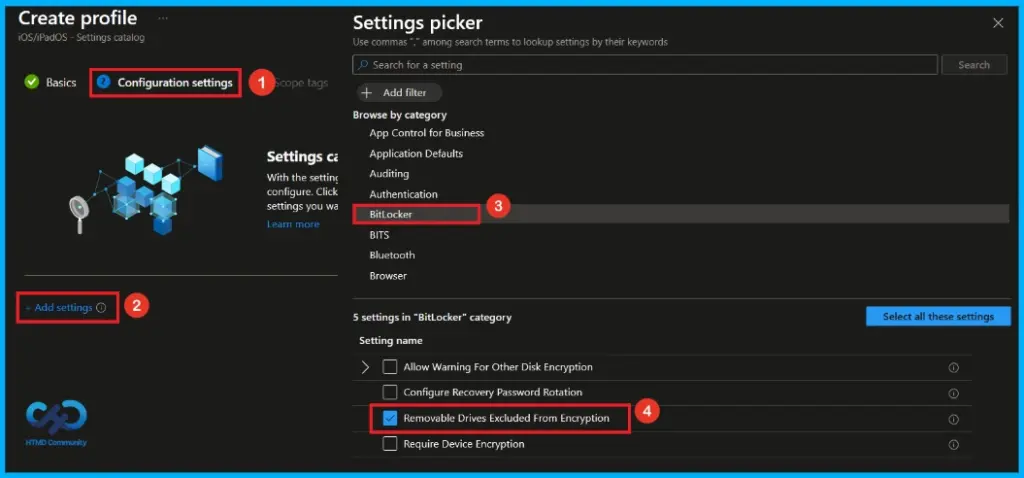This screenshot has height=478, width=1024.
Task: Open the Learn more link
Action: (293, 224)
